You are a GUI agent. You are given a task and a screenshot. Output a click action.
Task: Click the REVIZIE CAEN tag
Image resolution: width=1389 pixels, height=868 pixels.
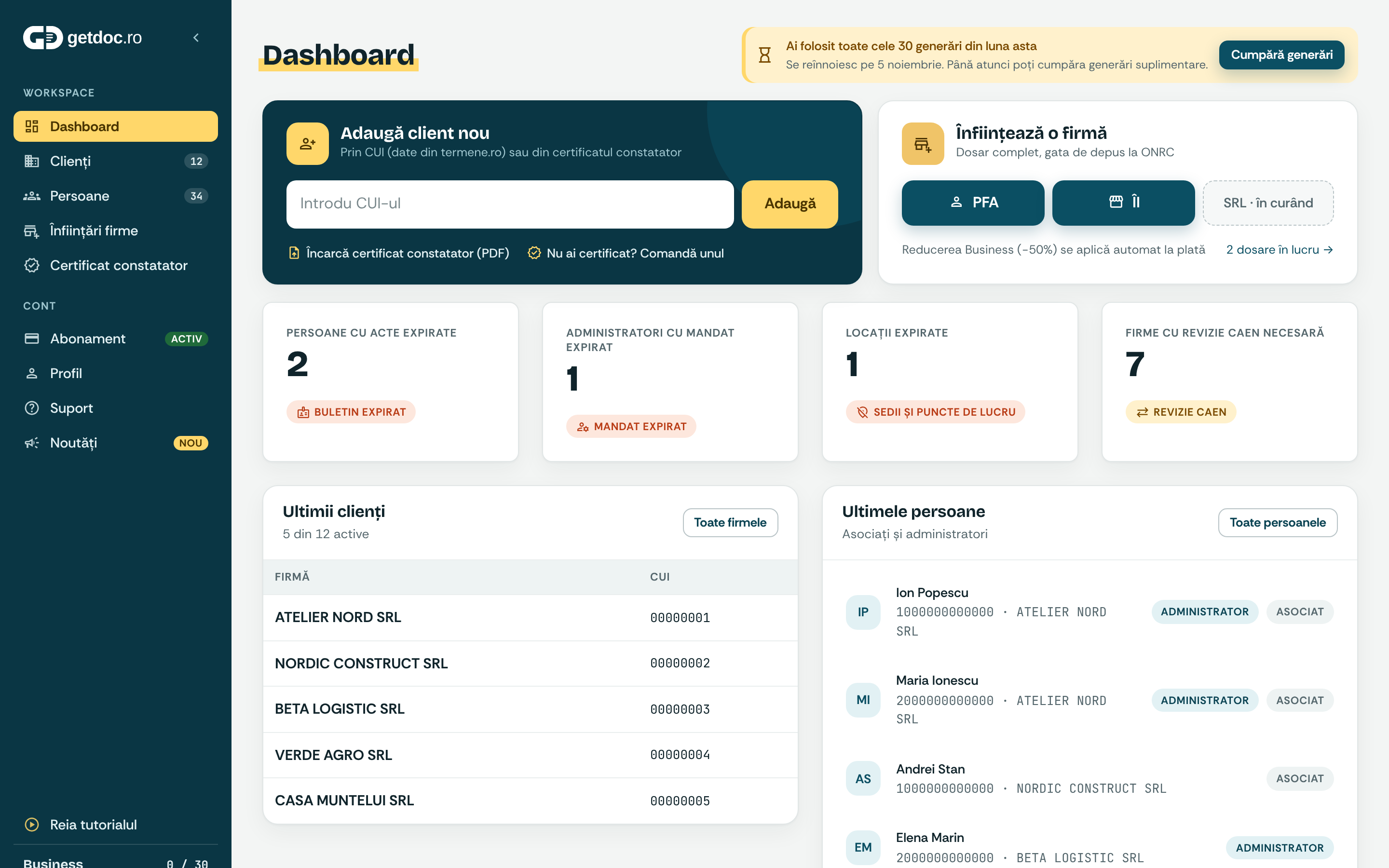[x=1181, y=412]
